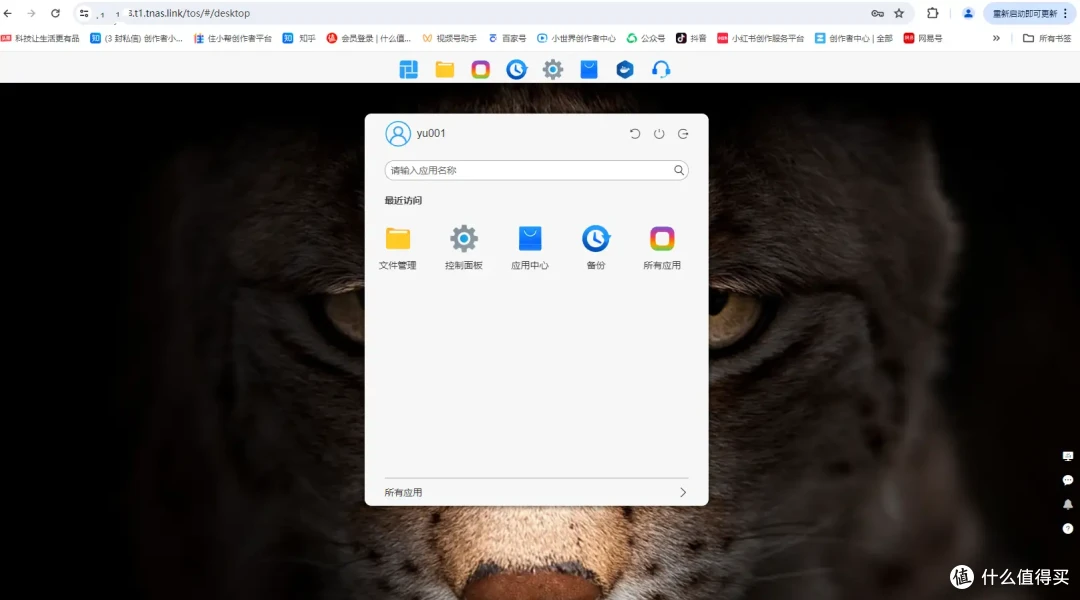Open the 小世界创作者中心 bookmark
Image resolution: width=1080 pixels, height=600 pixels.
[x=576, y=39]
